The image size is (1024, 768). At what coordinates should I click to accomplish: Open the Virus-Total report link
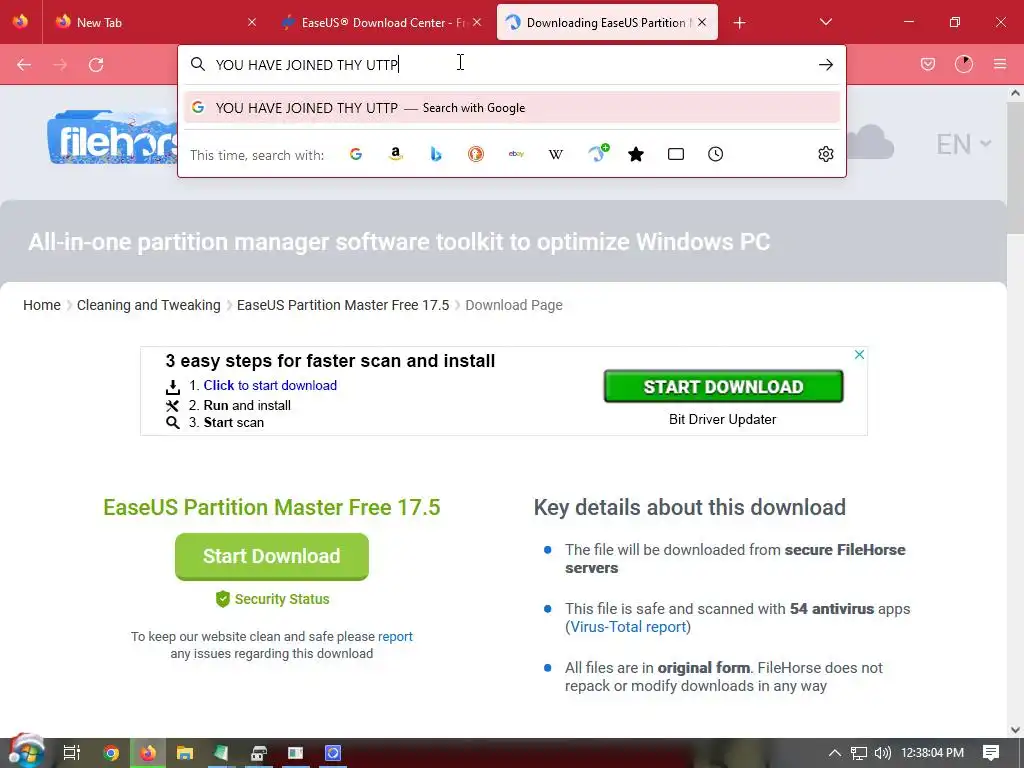[628, 627]
